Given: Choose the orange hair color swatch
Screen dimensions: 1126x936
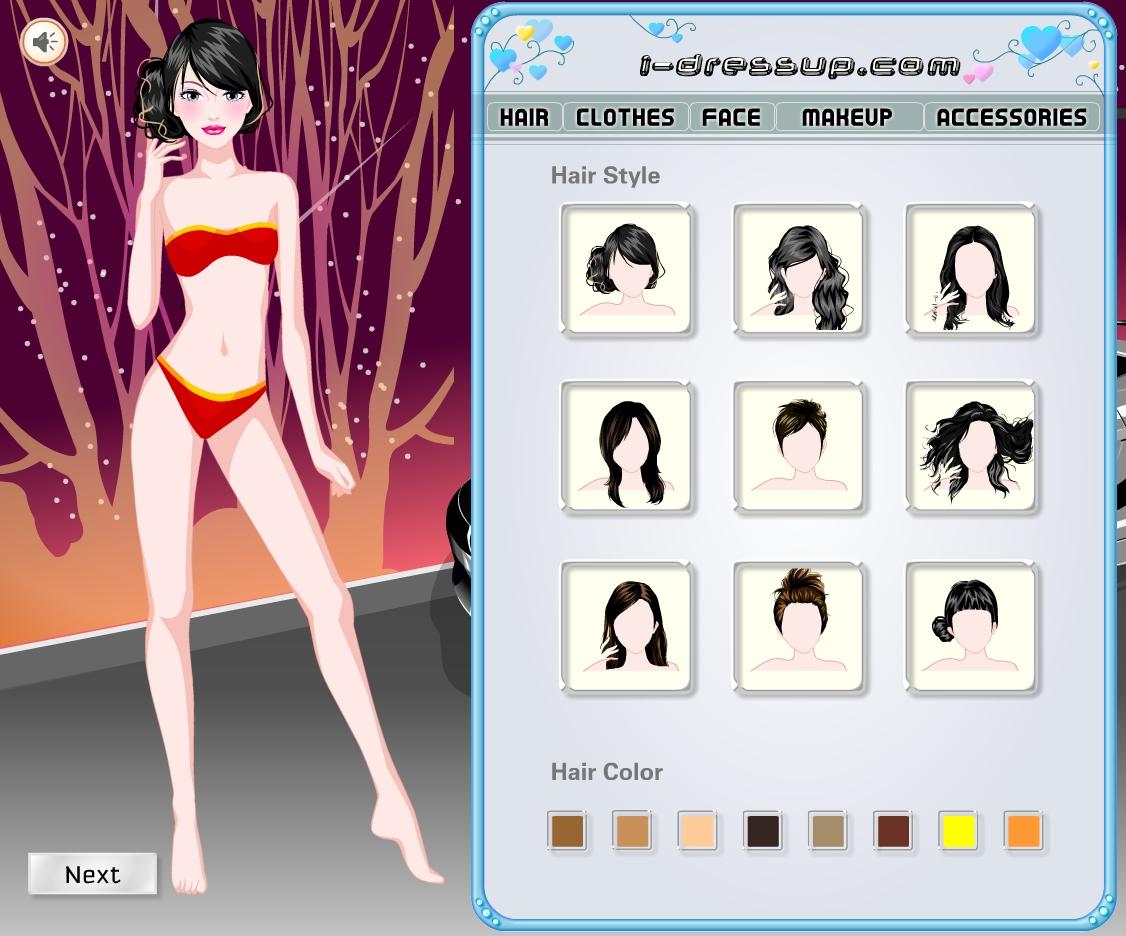Looking at the screenshot, I should (1023, 831).
